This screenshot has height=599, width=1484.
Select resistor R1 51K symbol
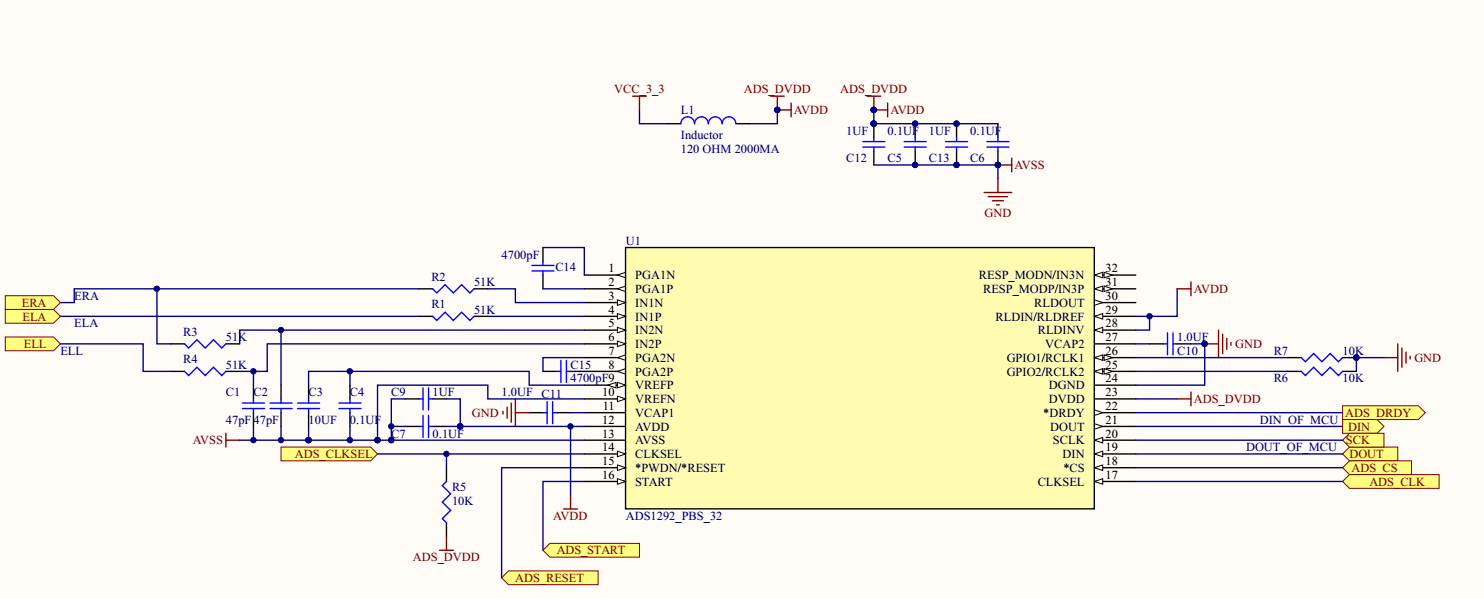coord(454,316)
